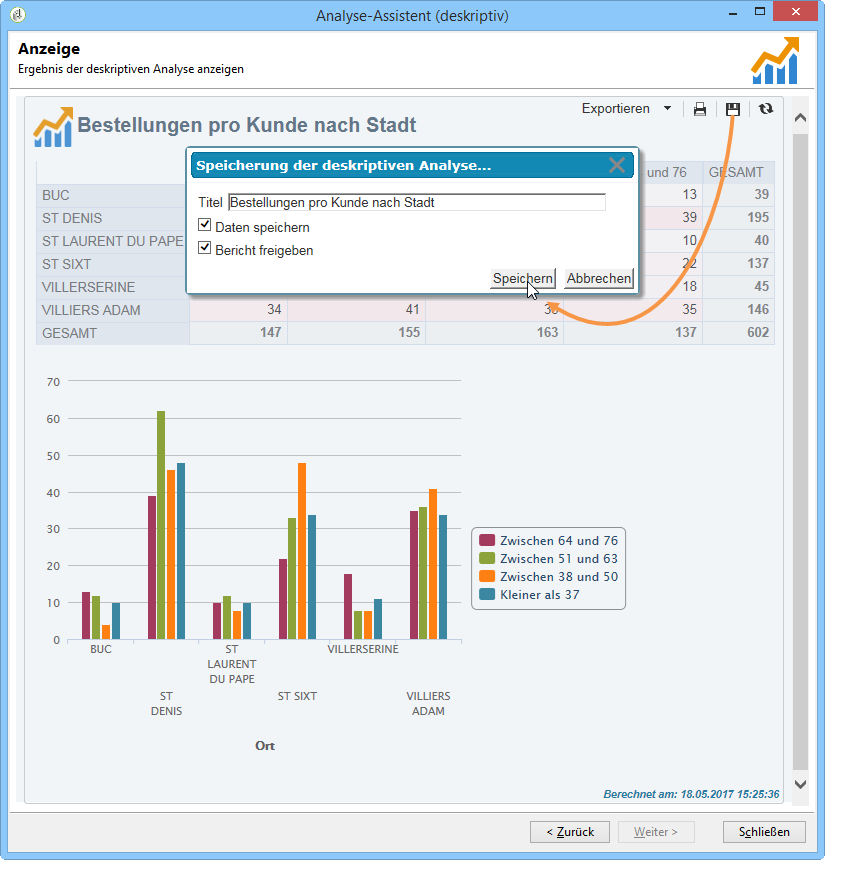Toggle the Daten speichern checkbox
Screen dimensions: 842x880
tap(204, 226)
